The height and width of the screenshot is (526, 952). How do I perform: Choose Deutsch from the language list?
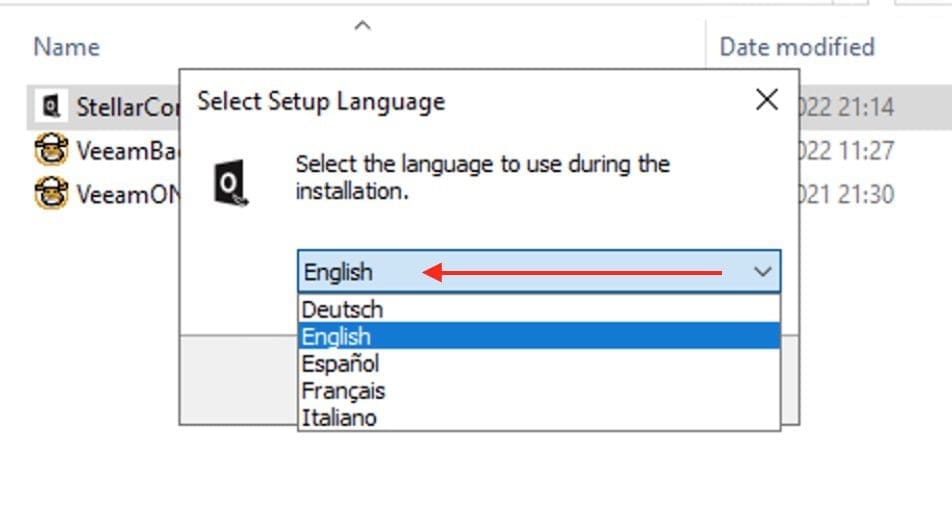[x=342, y=310]
